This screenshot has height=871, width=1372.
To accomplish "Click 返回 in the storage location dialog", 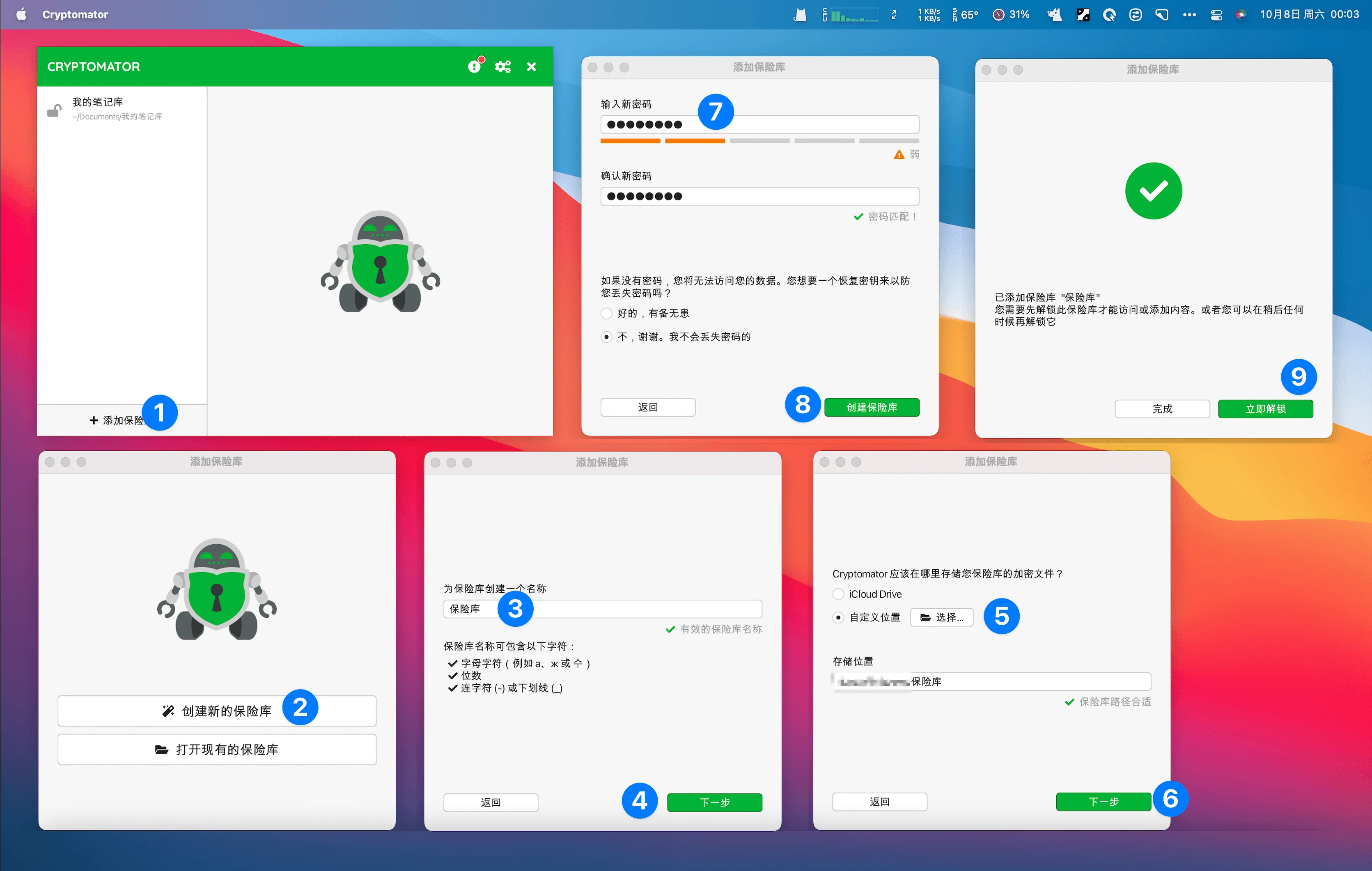I will point(880,802).
